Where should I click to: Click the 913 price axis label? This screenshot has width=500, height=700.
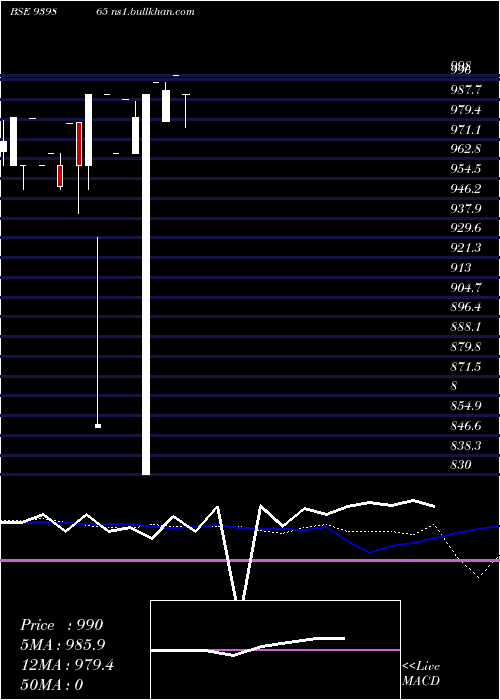point(461,267)
